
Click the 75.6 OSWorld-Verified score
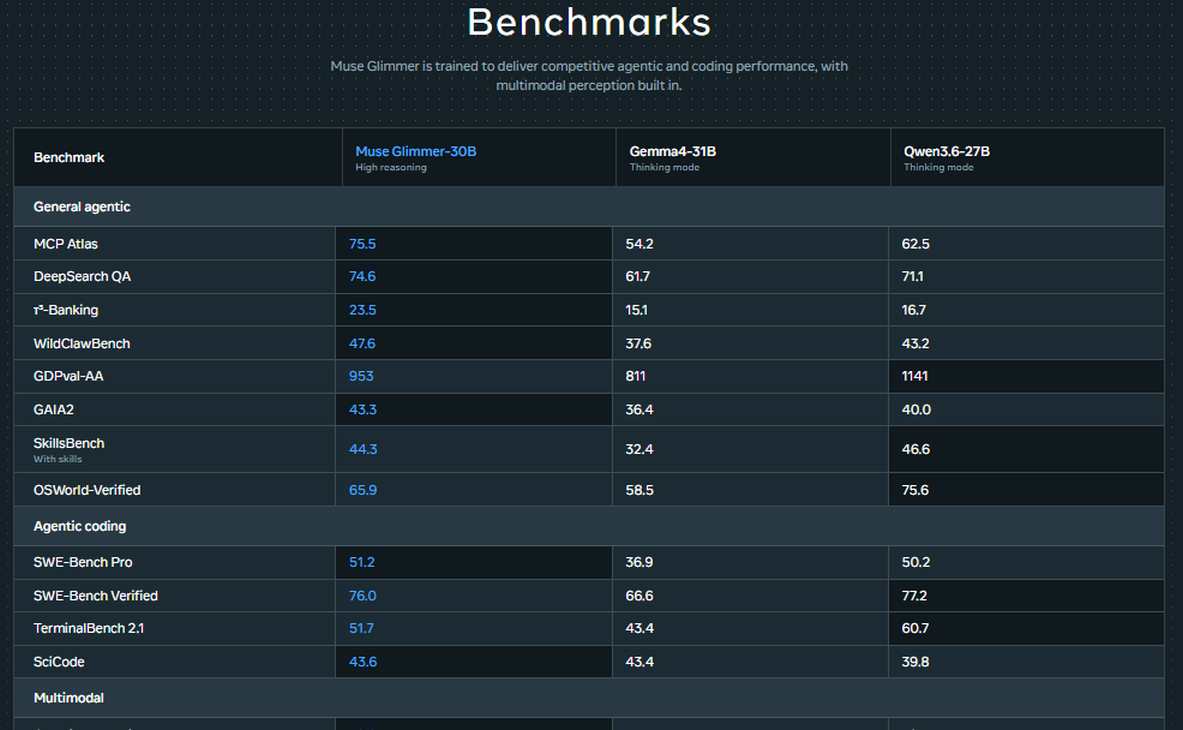click(x=915, y=489)
